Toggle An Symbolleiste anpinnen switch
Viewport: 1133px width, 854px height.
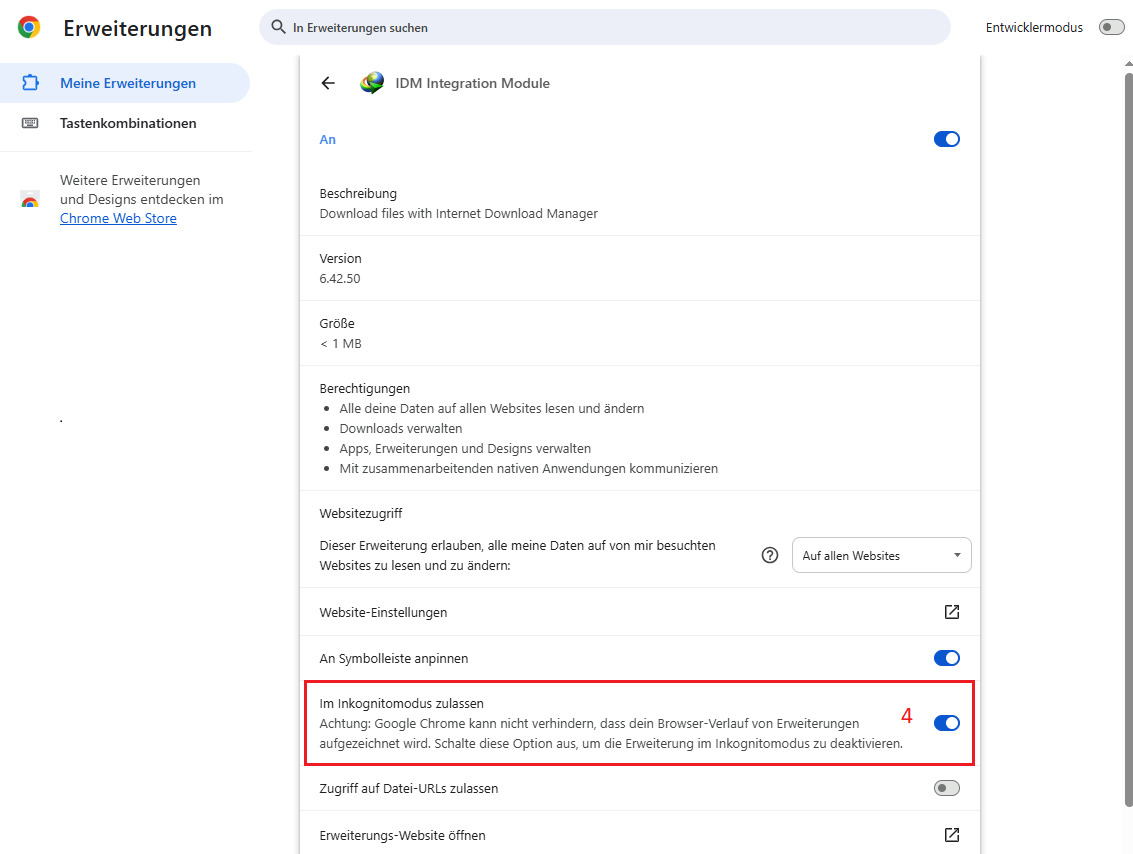click(946, 658)
